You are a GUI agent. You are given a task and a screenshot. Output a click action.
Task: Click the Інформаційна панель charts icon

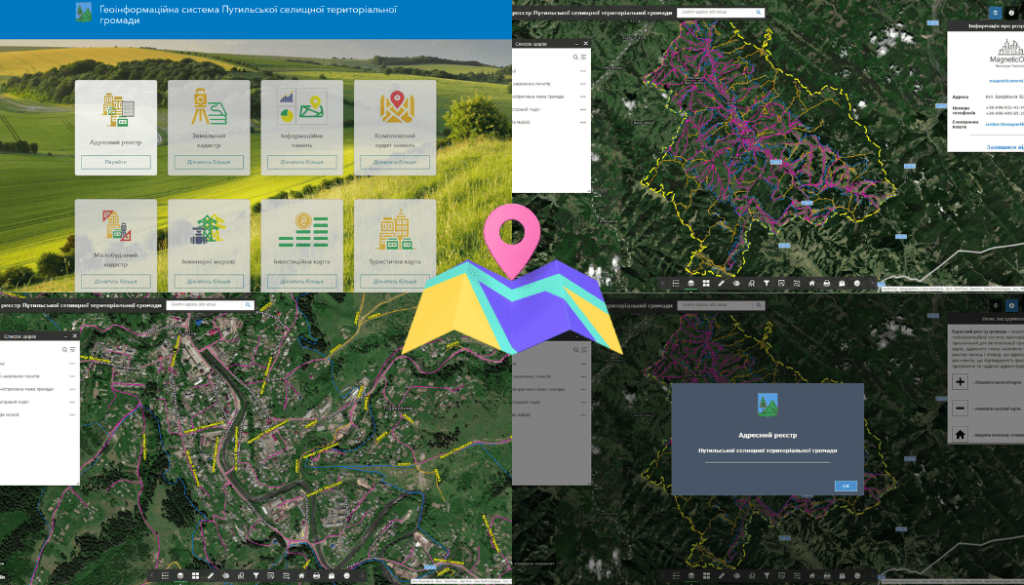(x=302, y=107)
